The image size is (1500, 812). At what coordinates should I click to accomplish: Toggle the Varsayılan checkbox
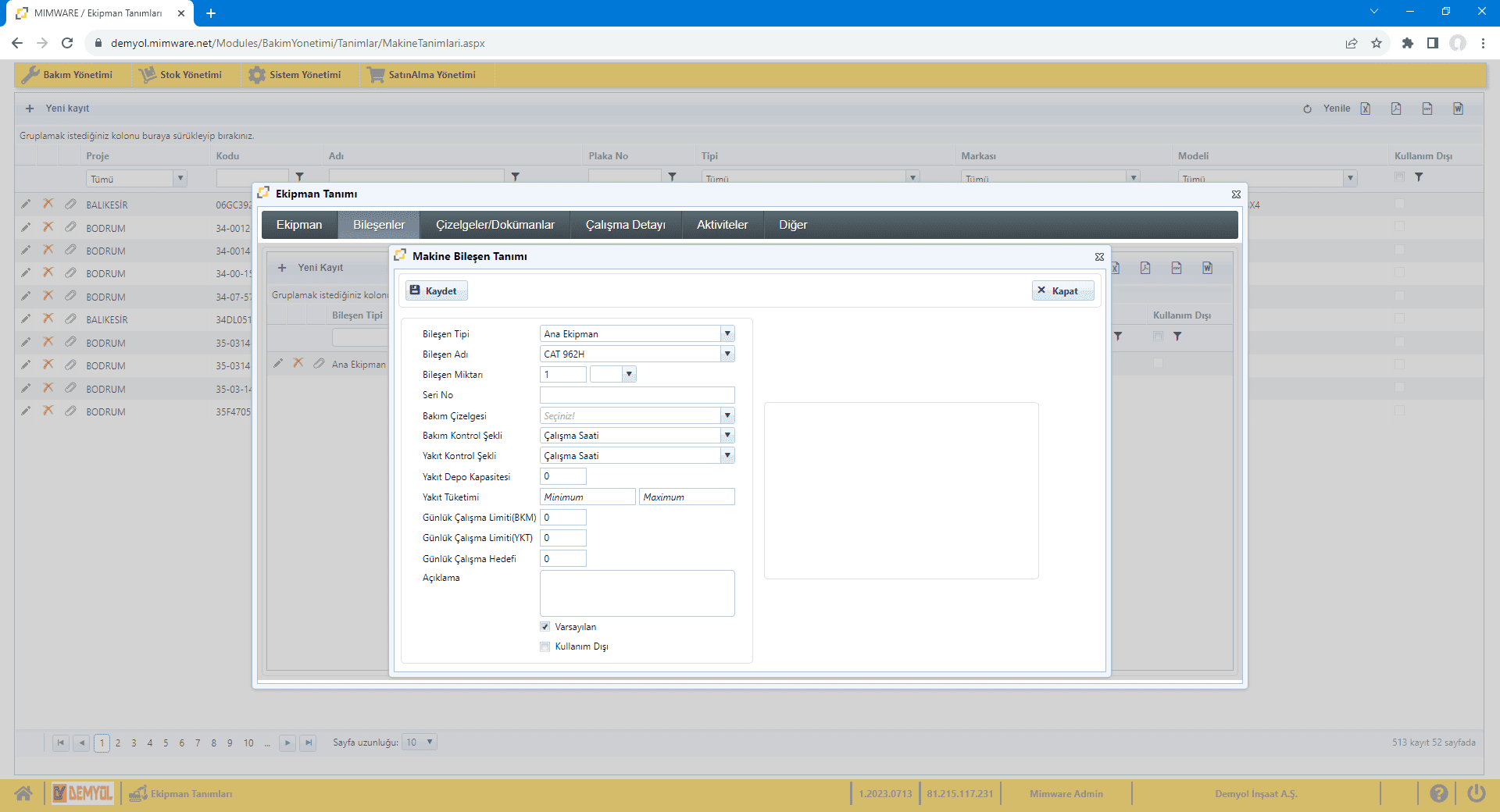[x=545, y=627]
